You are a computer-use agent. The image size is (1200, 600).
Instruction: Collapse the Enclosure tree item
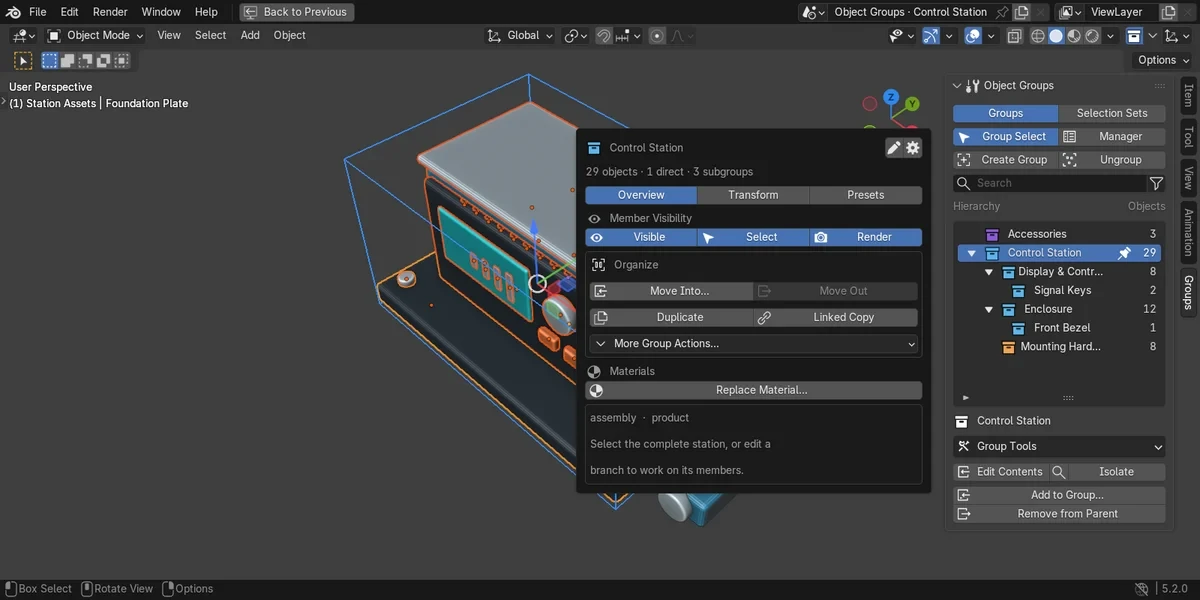click(989, 310)
